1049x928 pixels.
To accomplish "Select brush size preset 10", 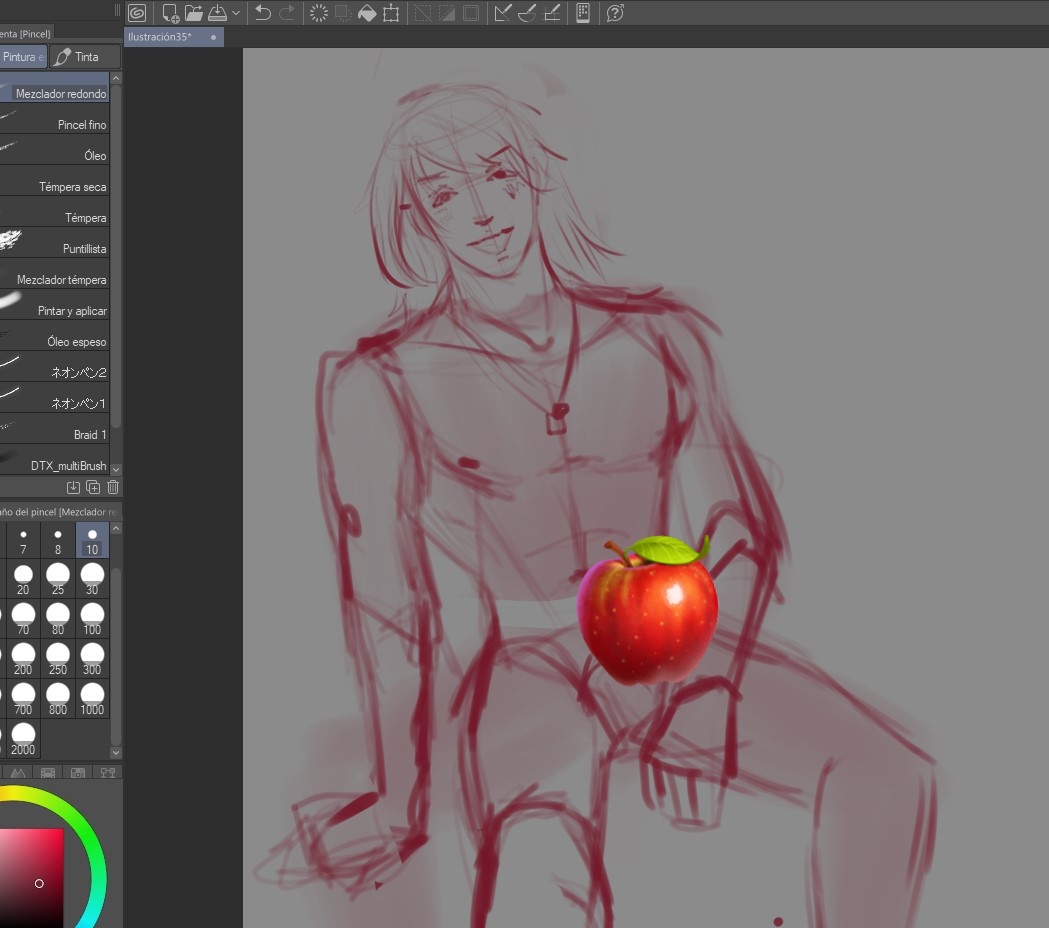I will coord(92,541).
